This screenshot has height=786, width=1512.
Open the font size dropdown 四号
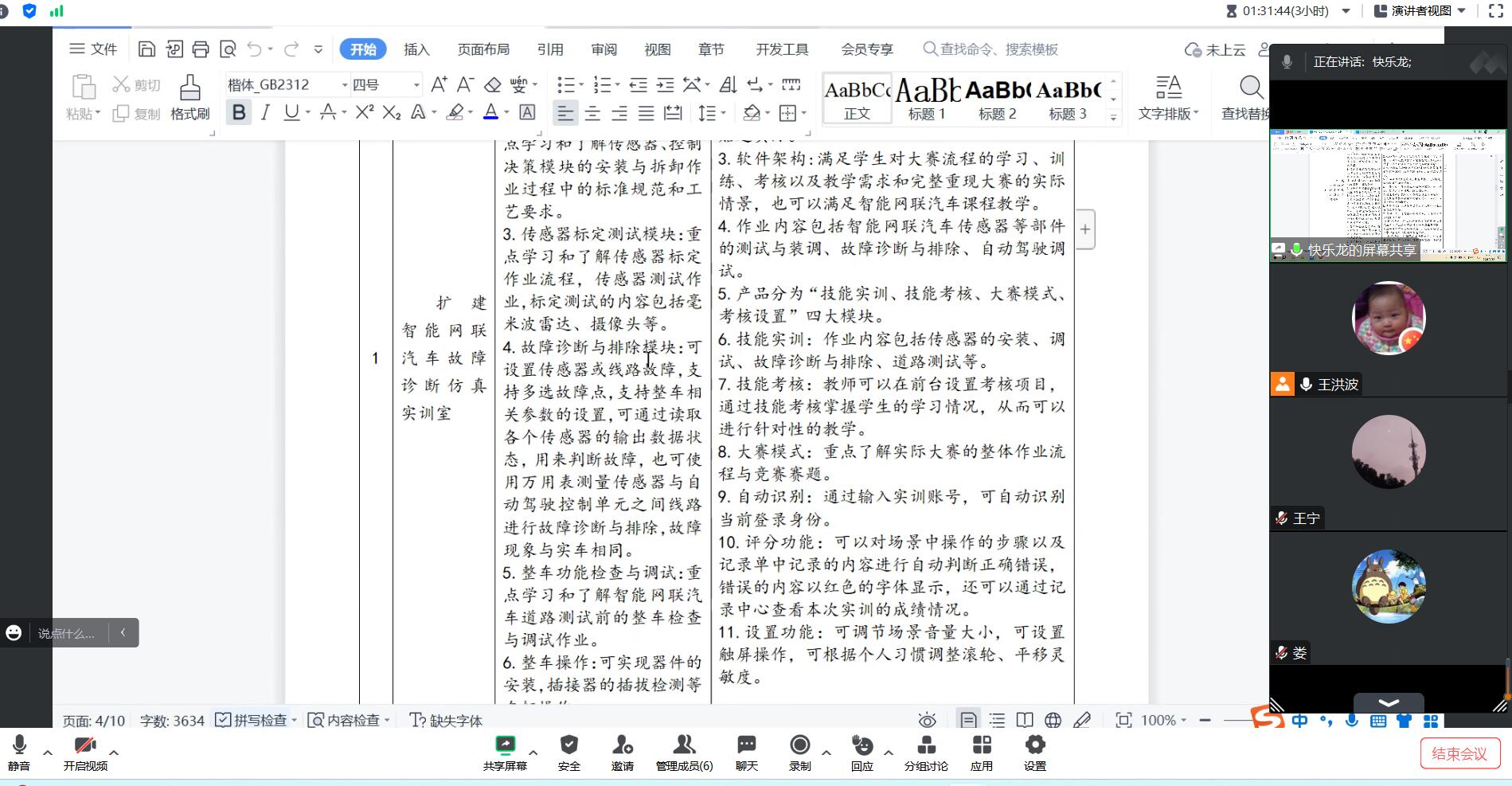click(416, 84)
